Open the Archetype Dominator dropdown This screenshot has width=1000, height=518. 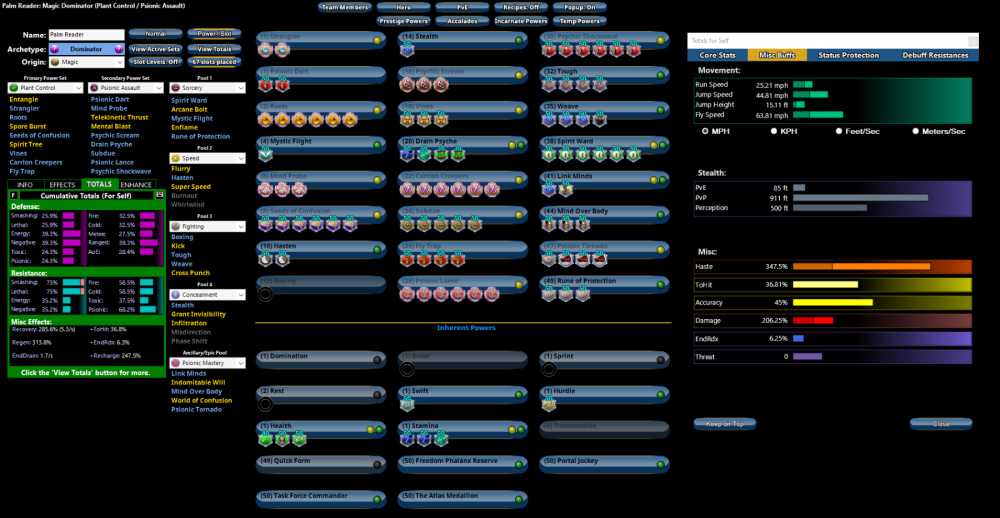(x=86, y=49)
